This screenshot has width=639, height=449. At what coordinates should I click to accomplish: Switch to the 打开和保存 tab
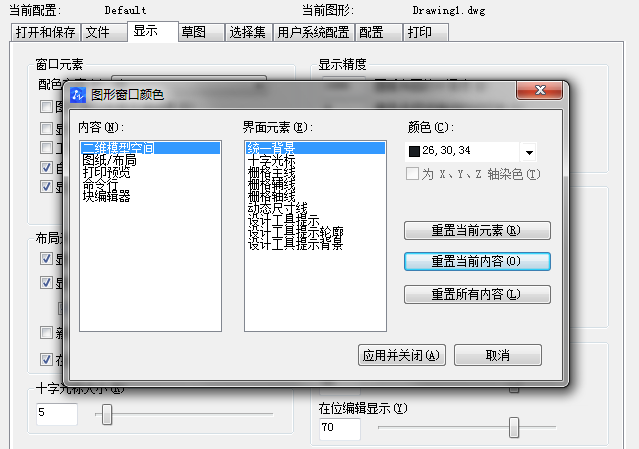(44, 32)
